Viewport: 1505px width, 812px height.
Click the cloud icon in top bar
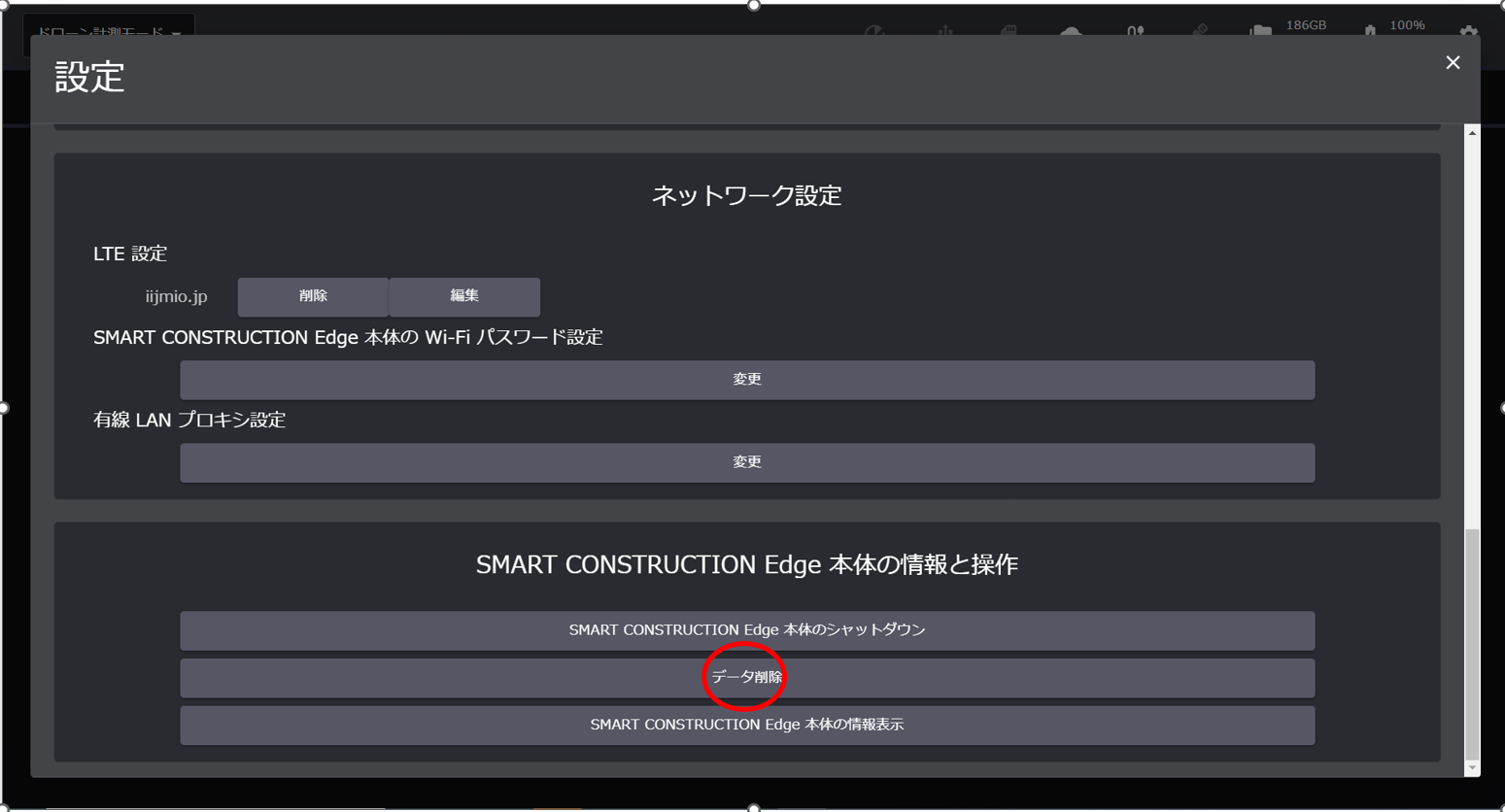point(1071,31)
